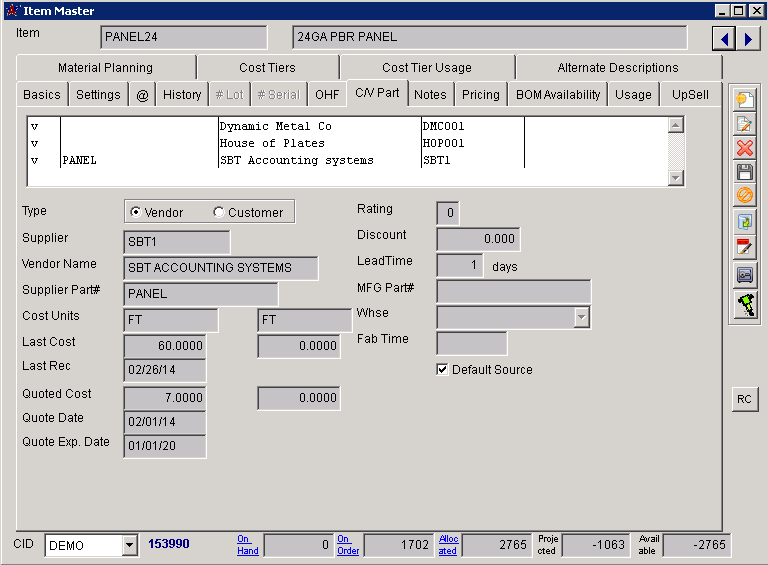Click the orange cancel circle icon

click(744, 195)
